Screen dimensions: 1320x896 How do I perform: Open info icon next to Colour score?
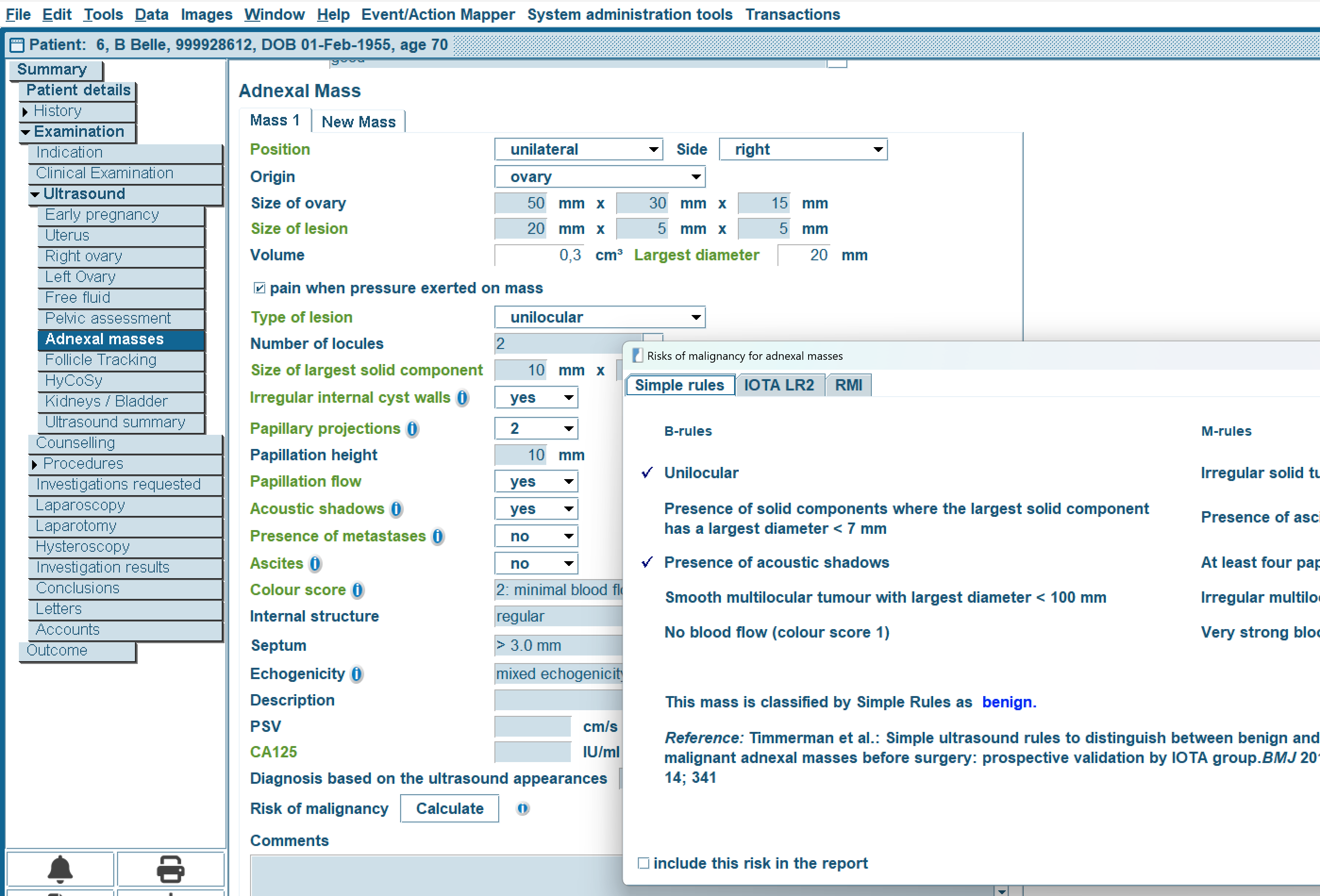tap(357, 590)
